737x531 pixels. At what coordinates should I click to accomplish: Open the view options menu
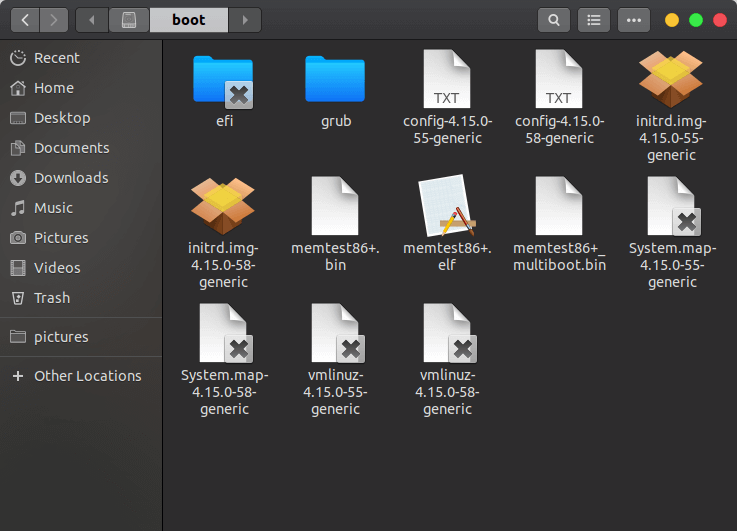(x=634, y=20)
